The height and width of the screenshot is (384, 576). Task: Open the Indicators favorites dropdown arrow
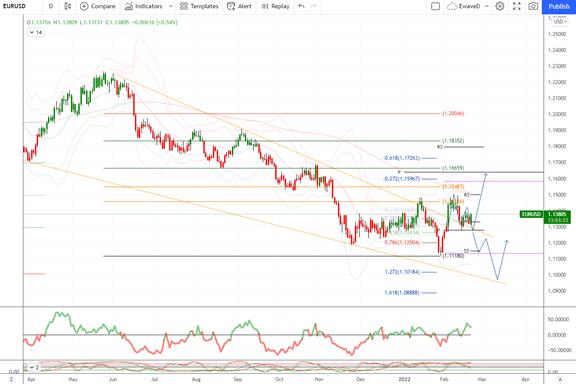171,6
